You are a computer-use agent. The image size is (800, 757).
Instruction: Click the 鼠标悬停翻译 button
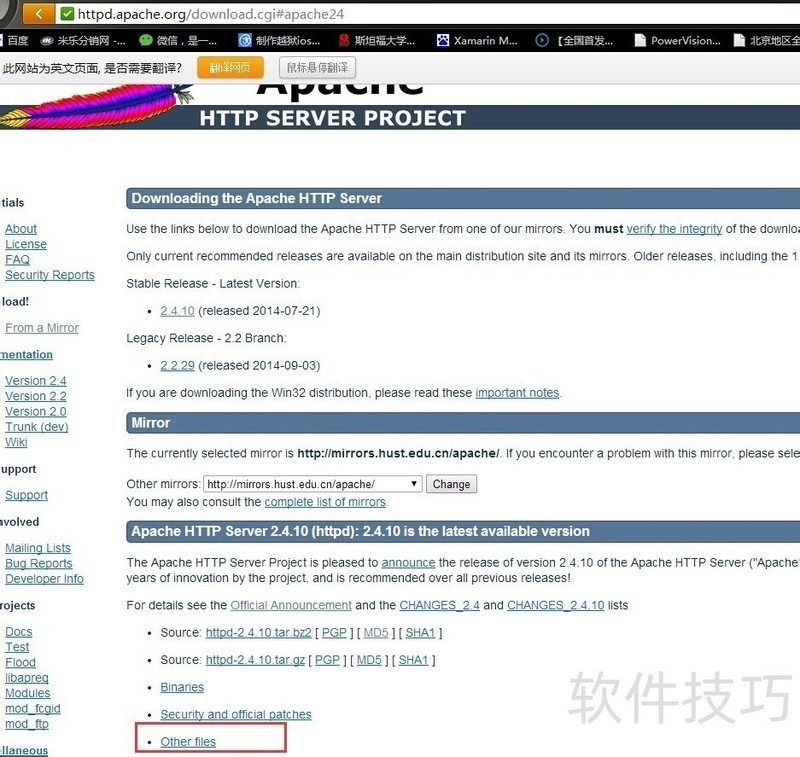317,67
